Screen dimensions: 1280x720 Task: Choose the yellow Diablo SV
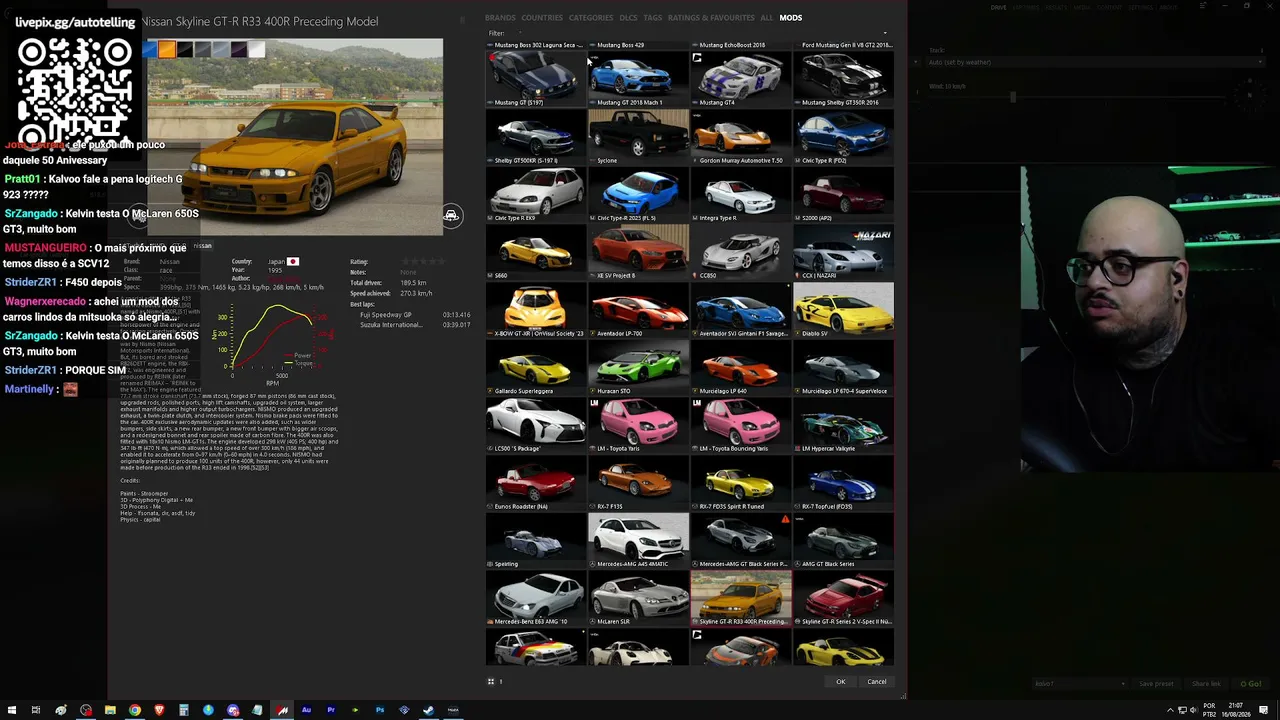[x=843, y=310]
